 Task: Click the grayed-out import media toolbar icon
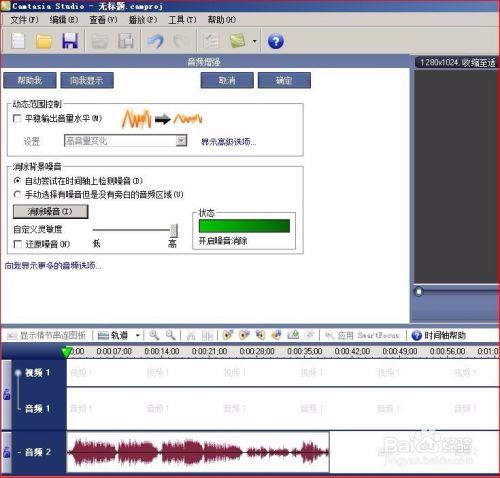point(99,41)
